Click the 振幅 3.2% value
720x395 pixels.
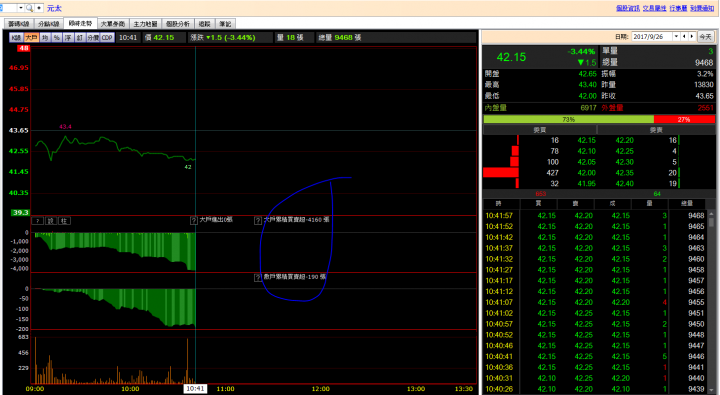[x=705, y=73]
